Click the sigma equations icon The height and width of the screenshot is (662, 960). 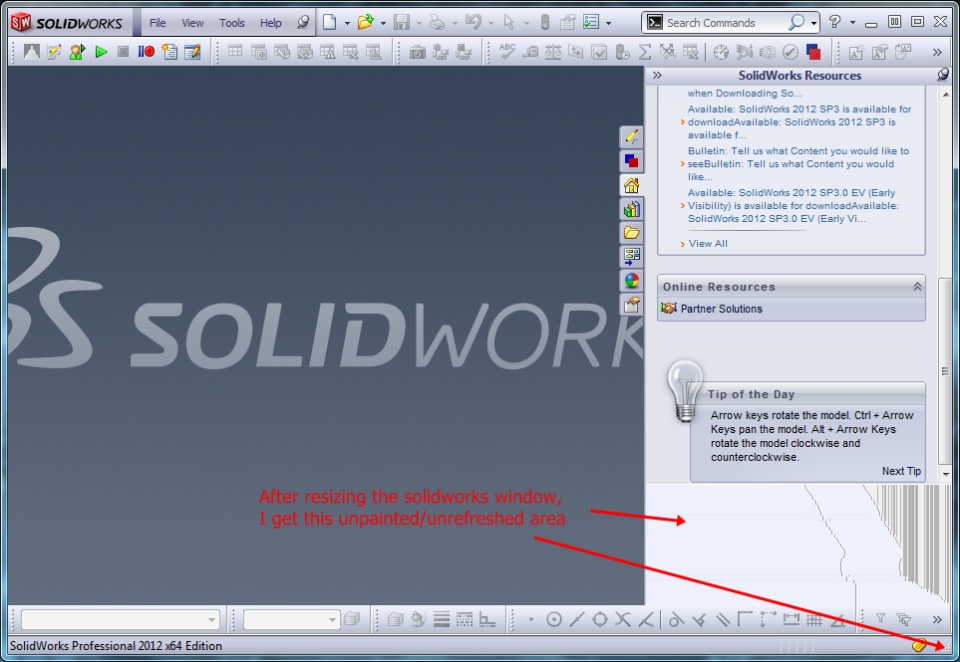[x=645, y=53]
